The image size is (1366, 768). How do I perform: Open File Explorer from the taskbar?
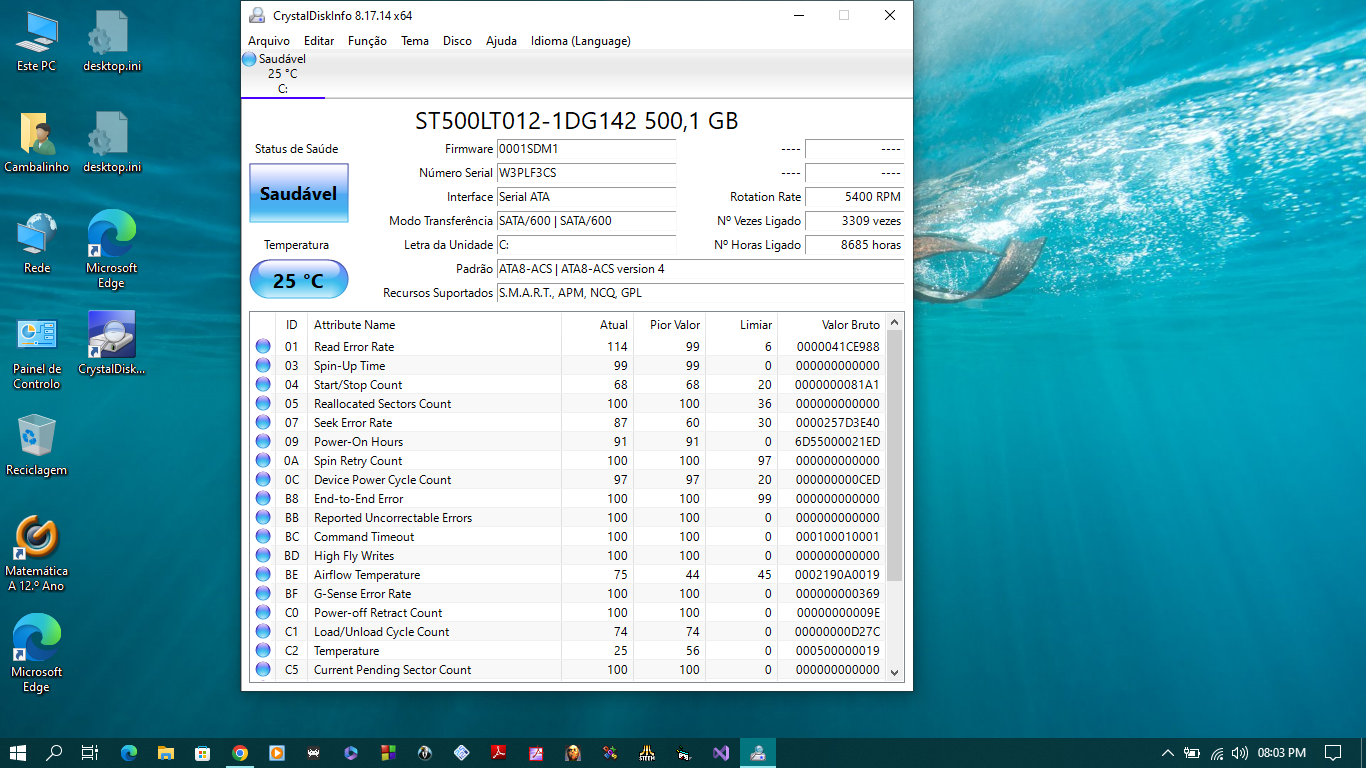[166, 753]
